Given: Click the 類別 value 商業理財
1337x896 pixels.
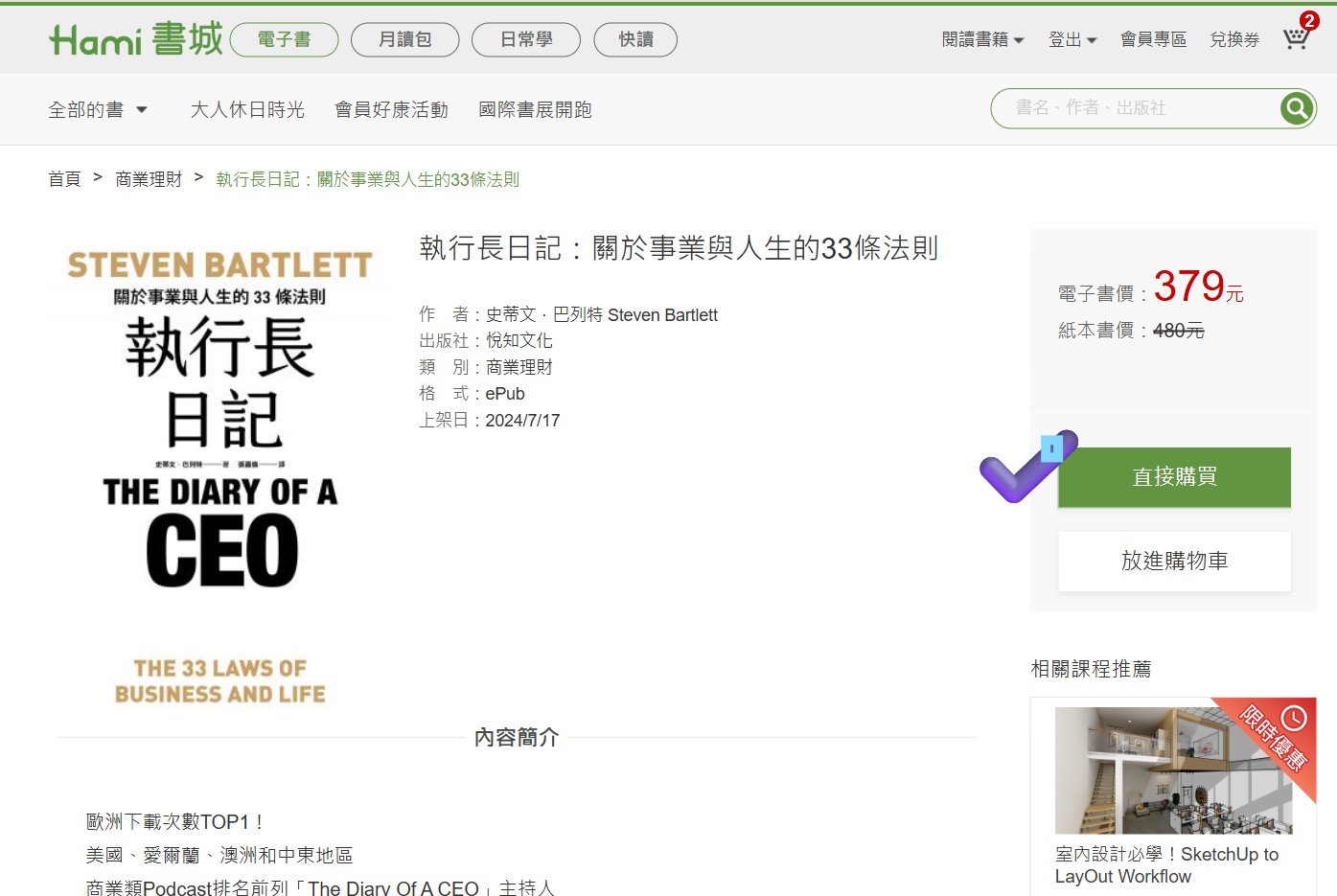Looking at the screenshot, I should pyautogui.click(x=519, y=367).
